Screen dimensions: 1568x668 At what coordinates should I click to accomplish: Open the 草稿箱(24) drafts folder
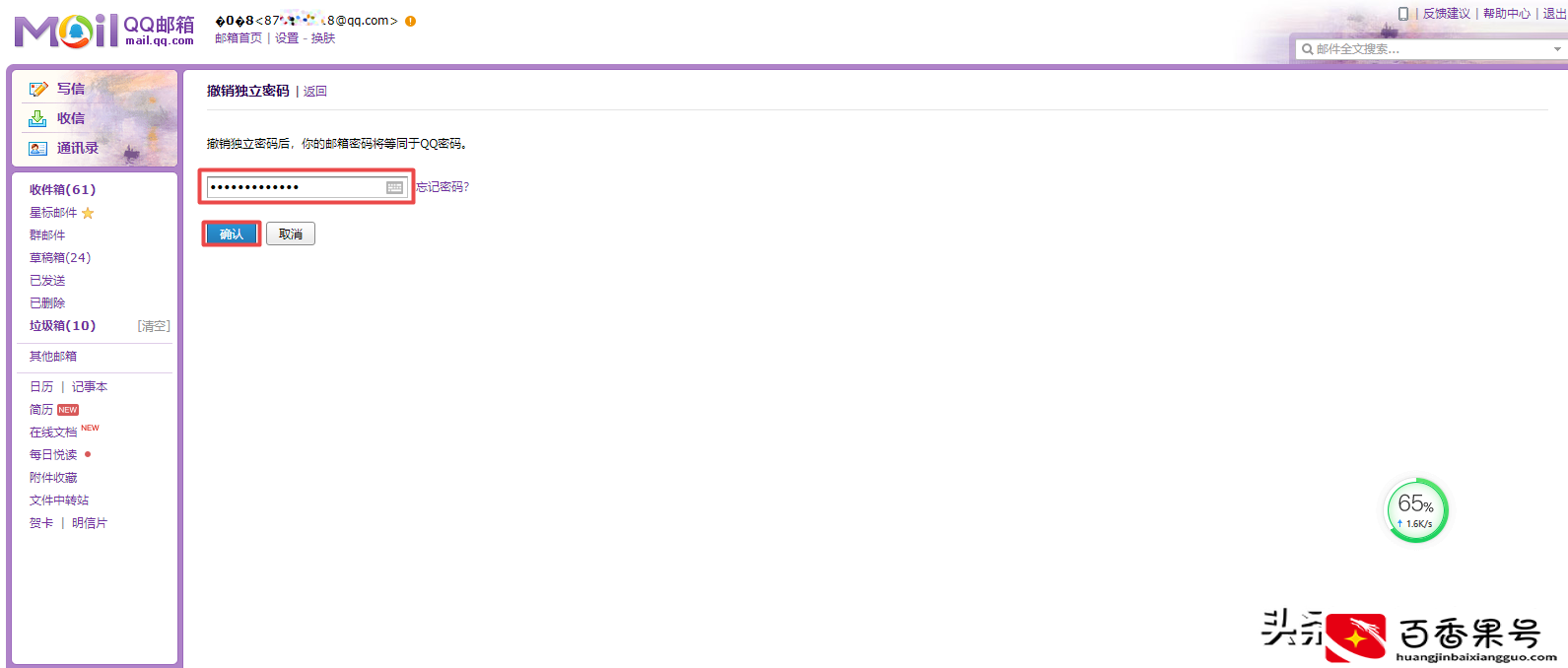(x=60, y=258)
